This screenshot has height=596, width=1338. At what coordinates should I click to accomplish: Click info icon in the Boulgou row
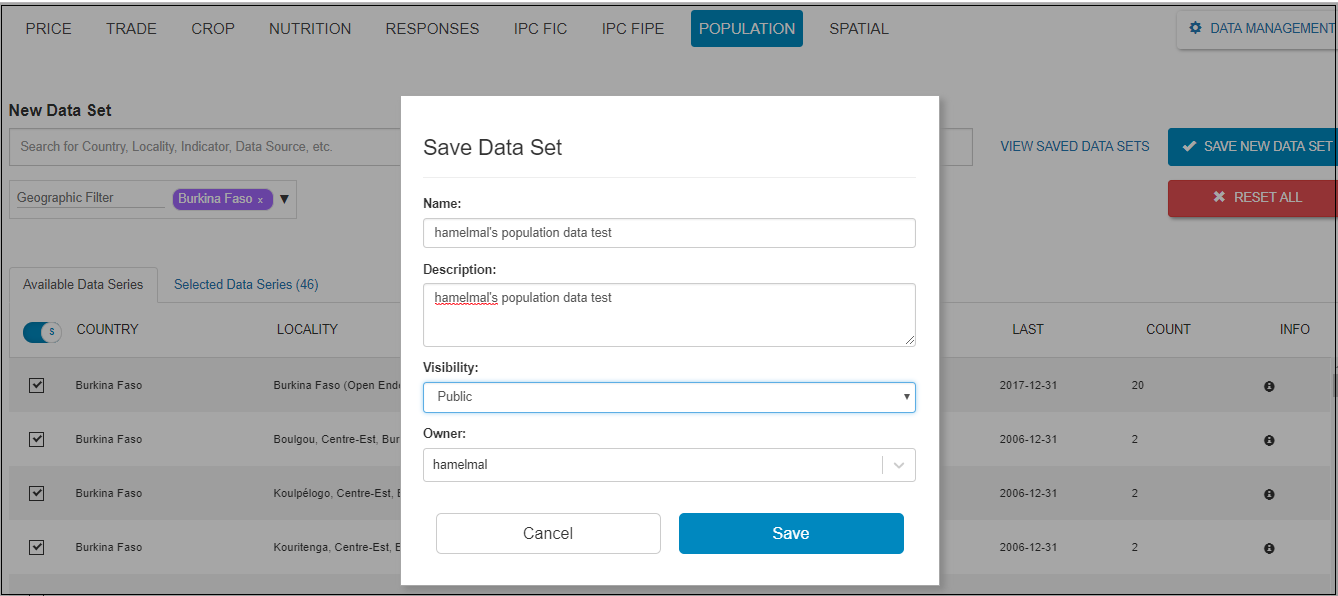coord(1269,440)
